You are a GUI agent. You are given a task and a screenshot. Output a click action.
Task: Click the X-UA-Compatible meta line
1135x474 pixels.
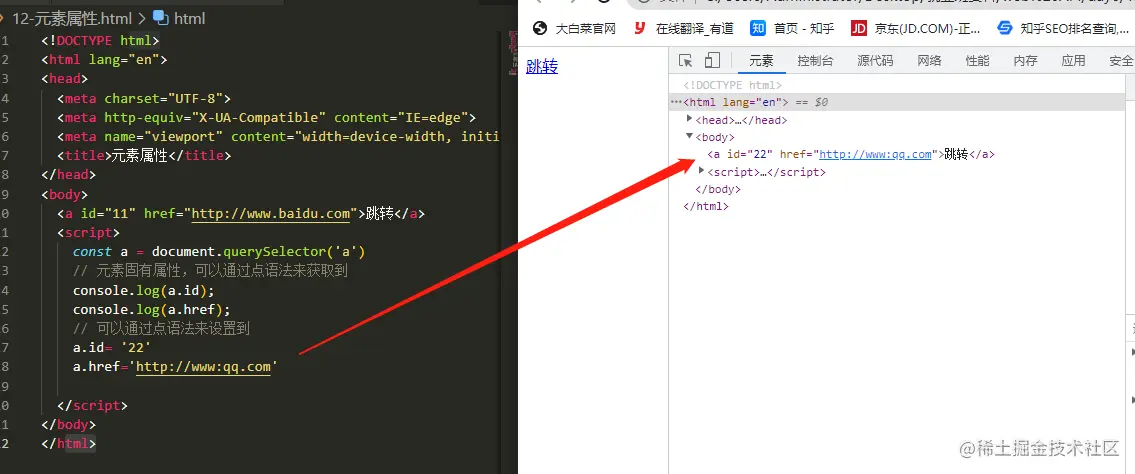tap(267, 117)
